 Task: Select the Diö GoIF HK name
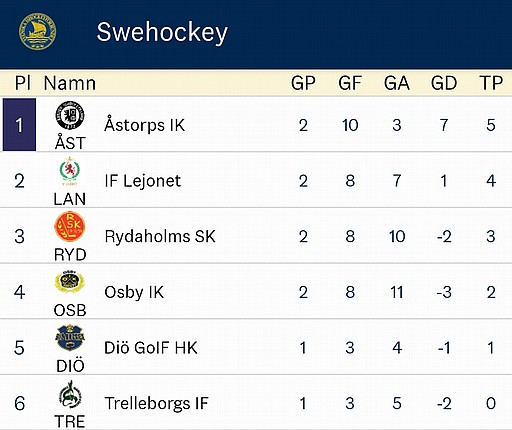pos(151,348)
